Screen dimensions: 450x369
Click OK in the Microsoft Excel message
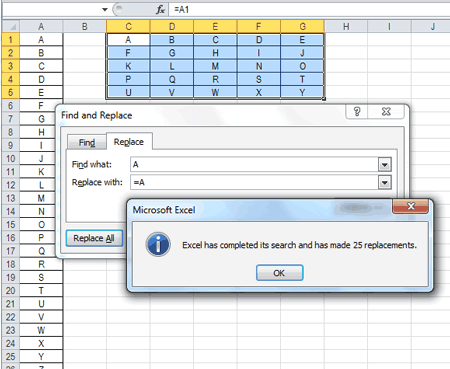tap(279, 273)
